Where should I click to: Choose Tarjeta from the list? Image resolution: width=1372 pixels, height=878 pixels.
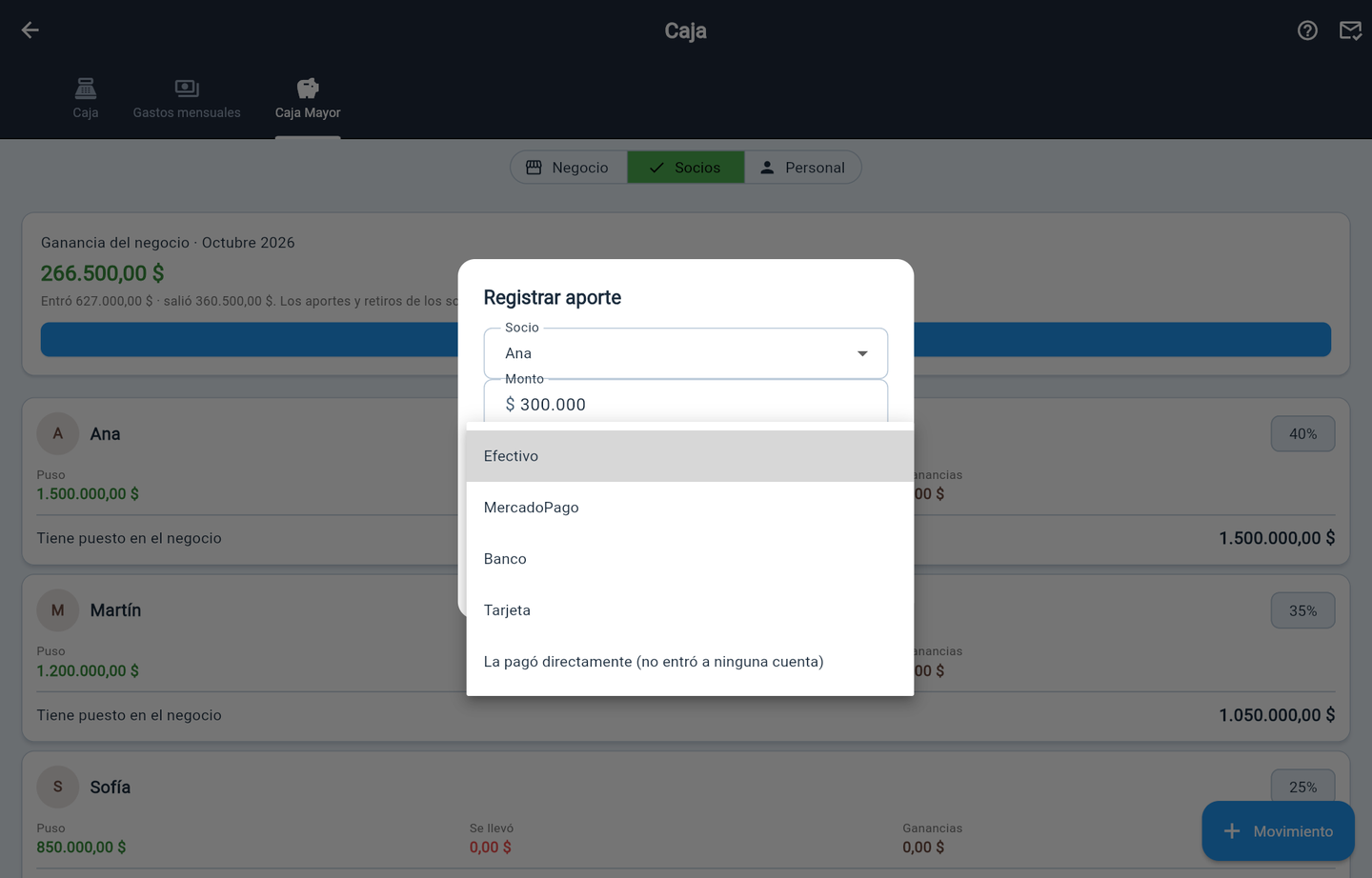[690, 610]
